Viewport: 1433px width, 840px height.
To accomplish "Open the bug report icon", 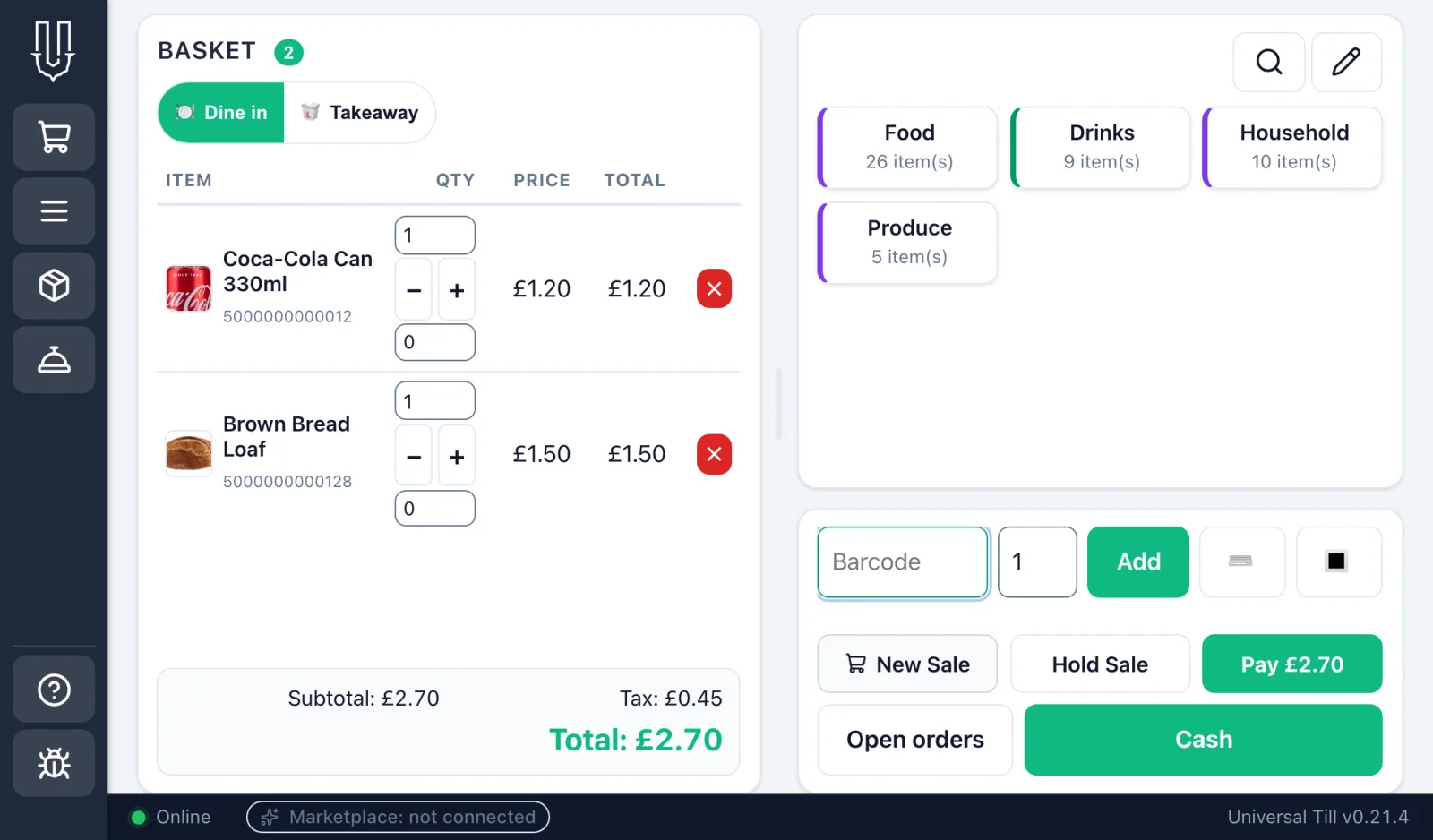I will point(54,764).
